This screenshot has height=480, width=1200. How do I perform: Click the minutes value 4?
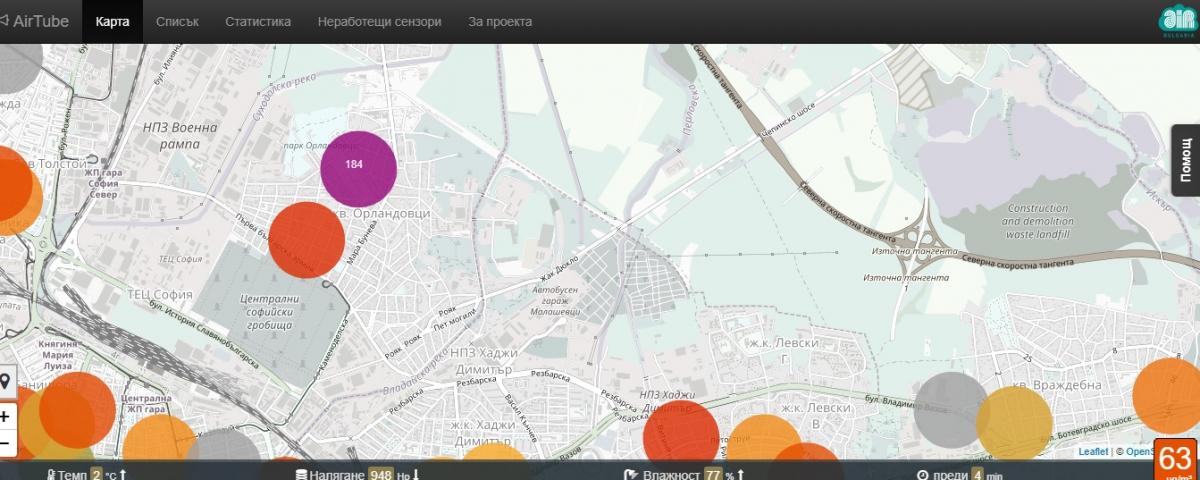(977, 473)
